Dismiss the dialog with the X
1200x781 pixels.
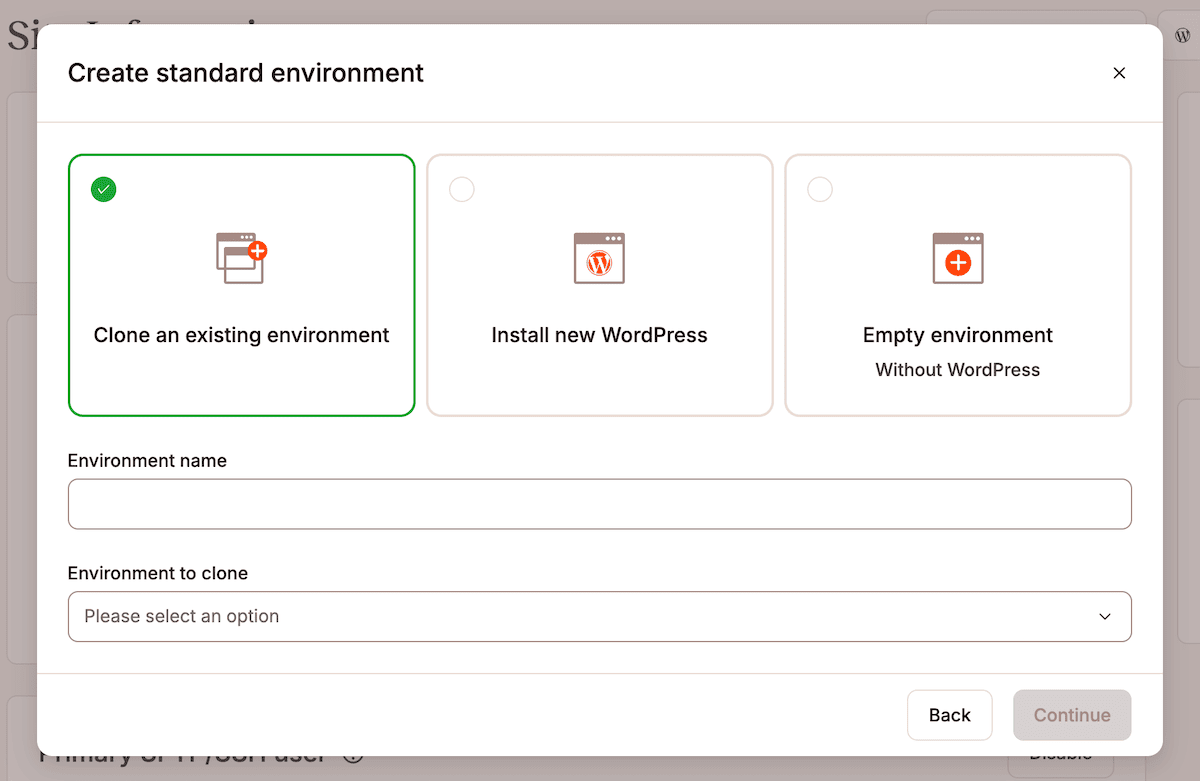tap(1119, 73)
